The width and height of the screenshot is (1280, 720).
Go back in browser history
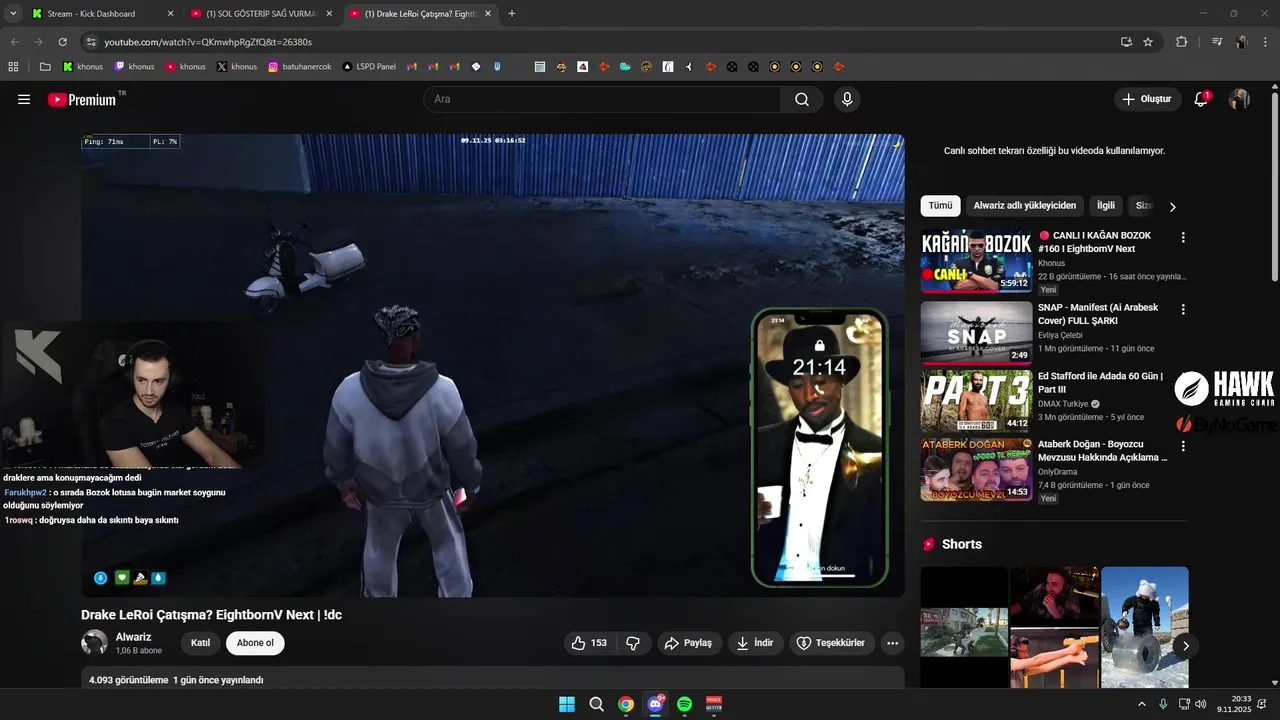(x=15, y=42)
